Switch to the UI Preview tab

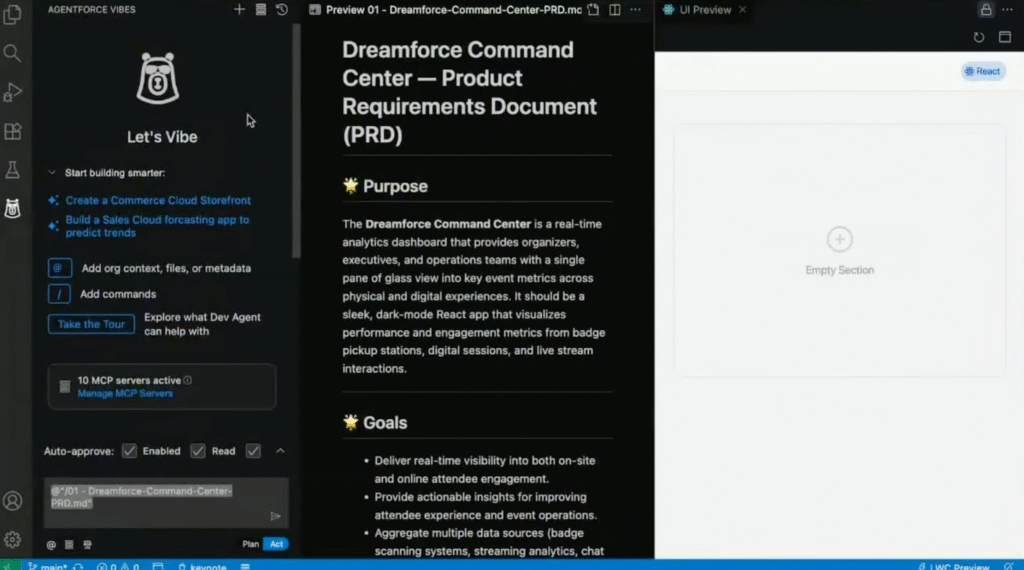click(704, 9)
